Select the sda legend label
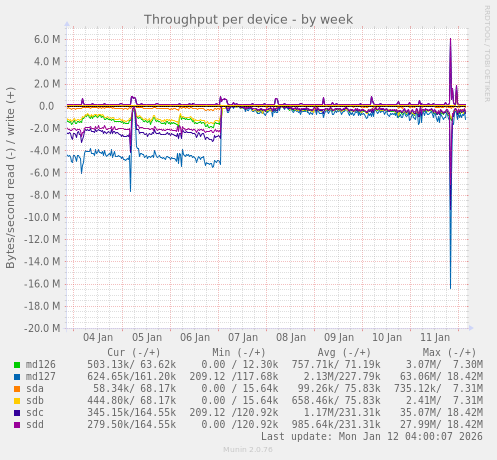497x460 pixels. click(x=35, y=389)
